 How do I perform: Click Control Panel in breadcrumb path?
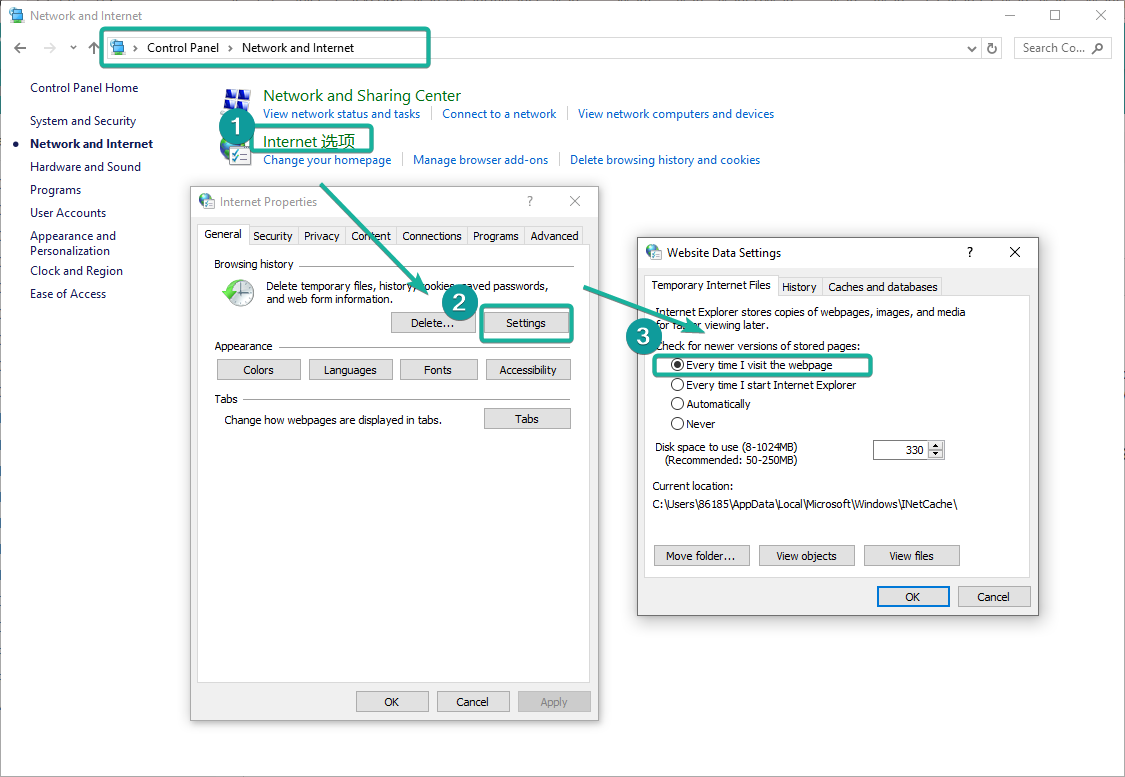click(183, 48)
